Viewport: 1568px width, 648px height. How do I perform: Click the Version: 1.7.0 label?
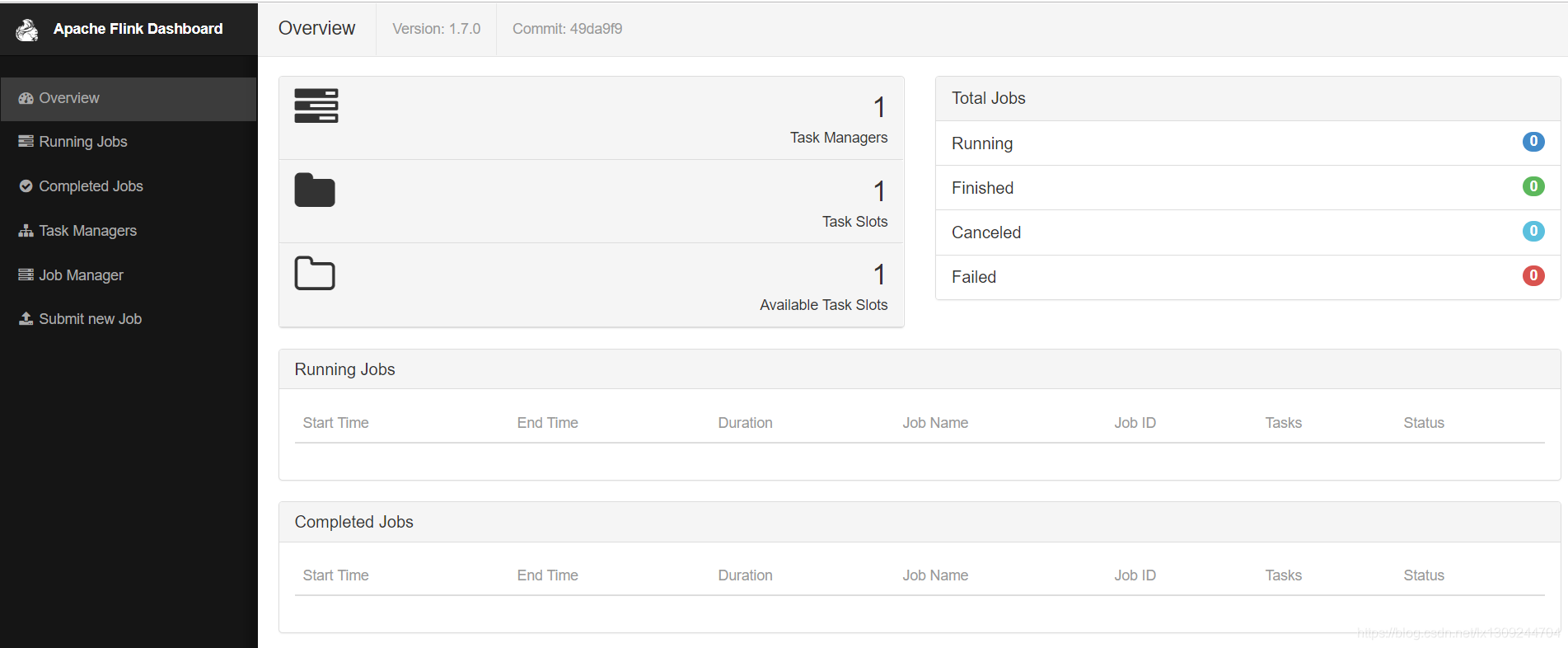pos(436,29)
